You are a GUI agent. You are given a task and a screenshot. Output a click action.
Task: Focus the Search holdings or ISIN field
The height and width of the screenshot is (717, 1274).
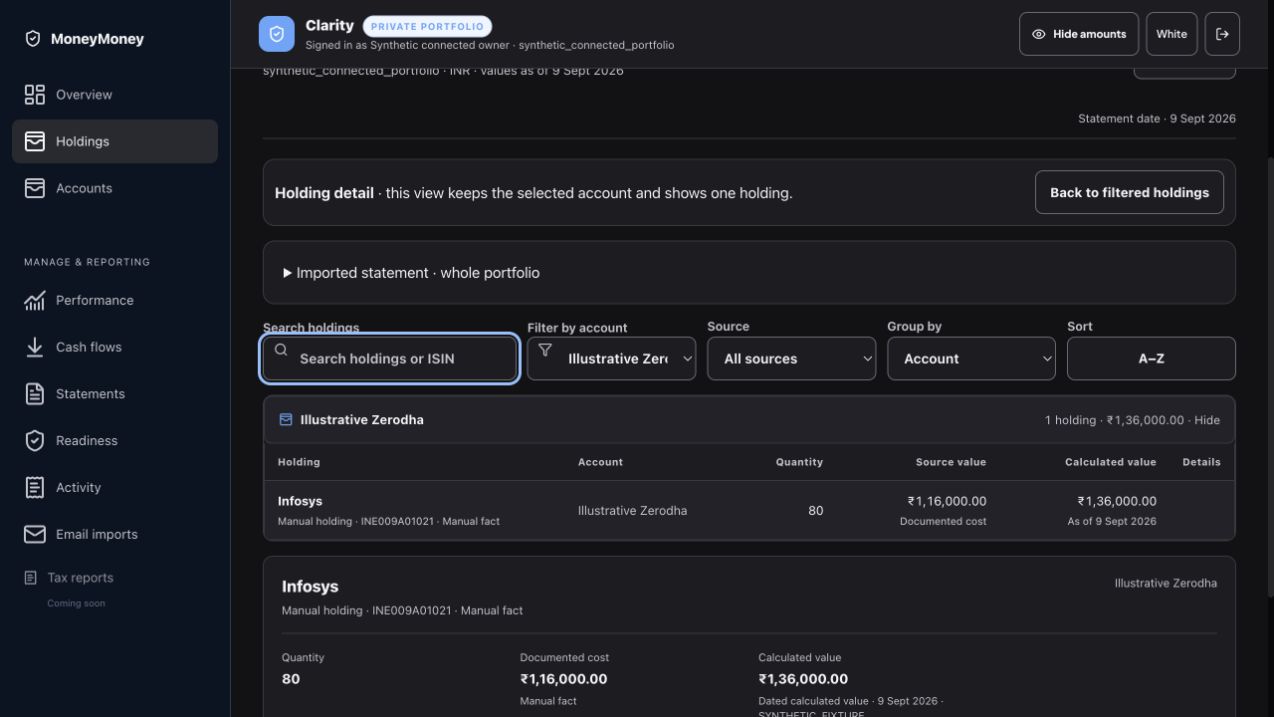click(389, 358)
